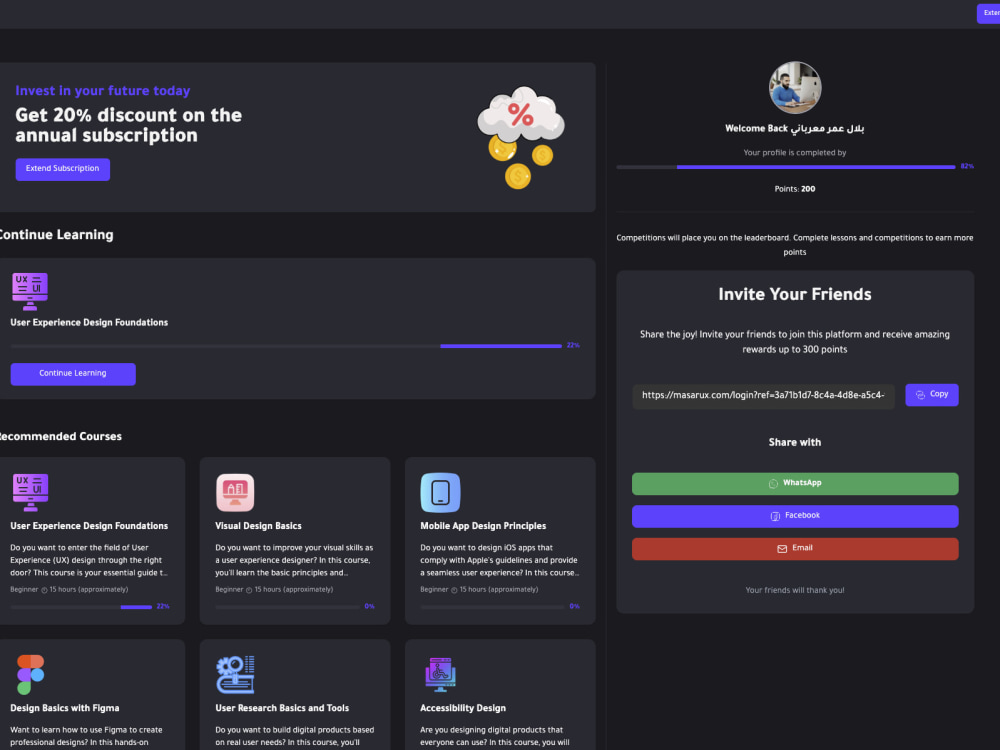
Task: Click the Visual Design Basics course icon
Action: click(x=235, y=492)
